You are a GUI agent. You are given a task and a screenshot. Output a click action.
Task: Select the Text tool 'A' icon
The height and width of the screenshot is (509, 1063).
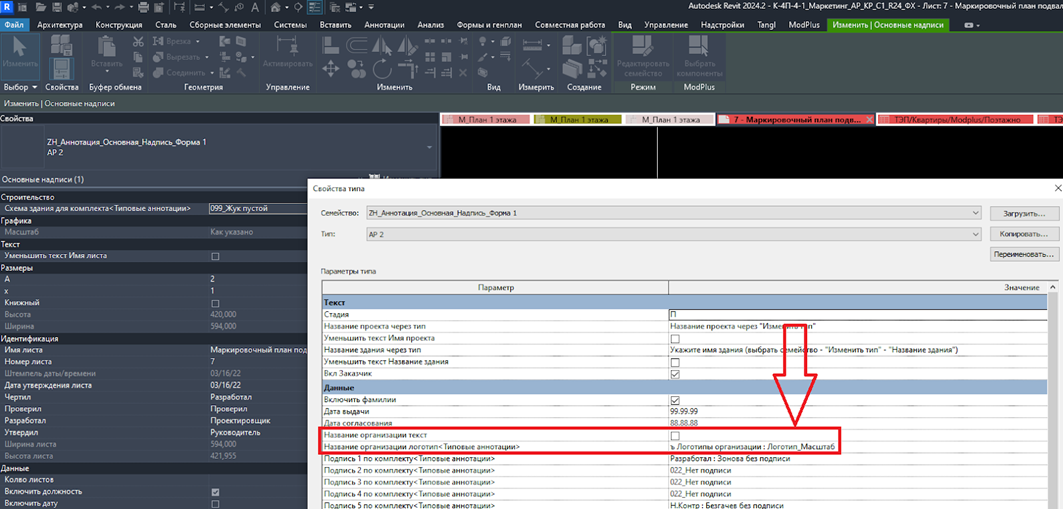pyautogui.click(x=254, y=8)
